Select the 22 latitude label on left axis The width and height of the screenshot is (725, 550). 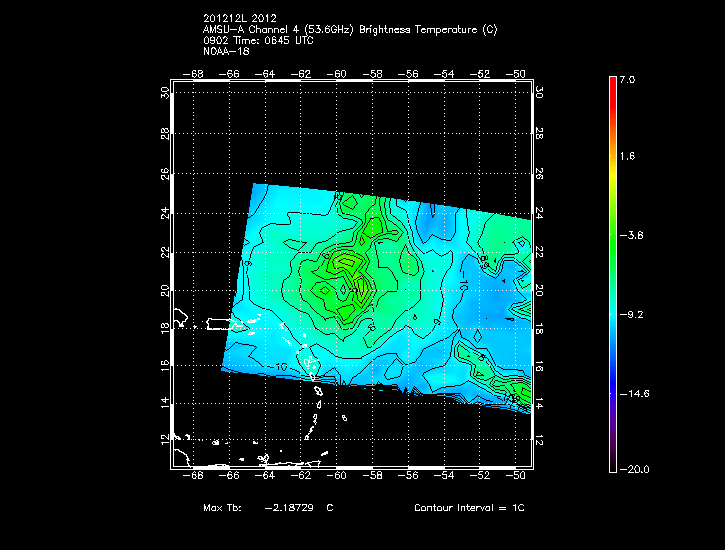(165, 253)
